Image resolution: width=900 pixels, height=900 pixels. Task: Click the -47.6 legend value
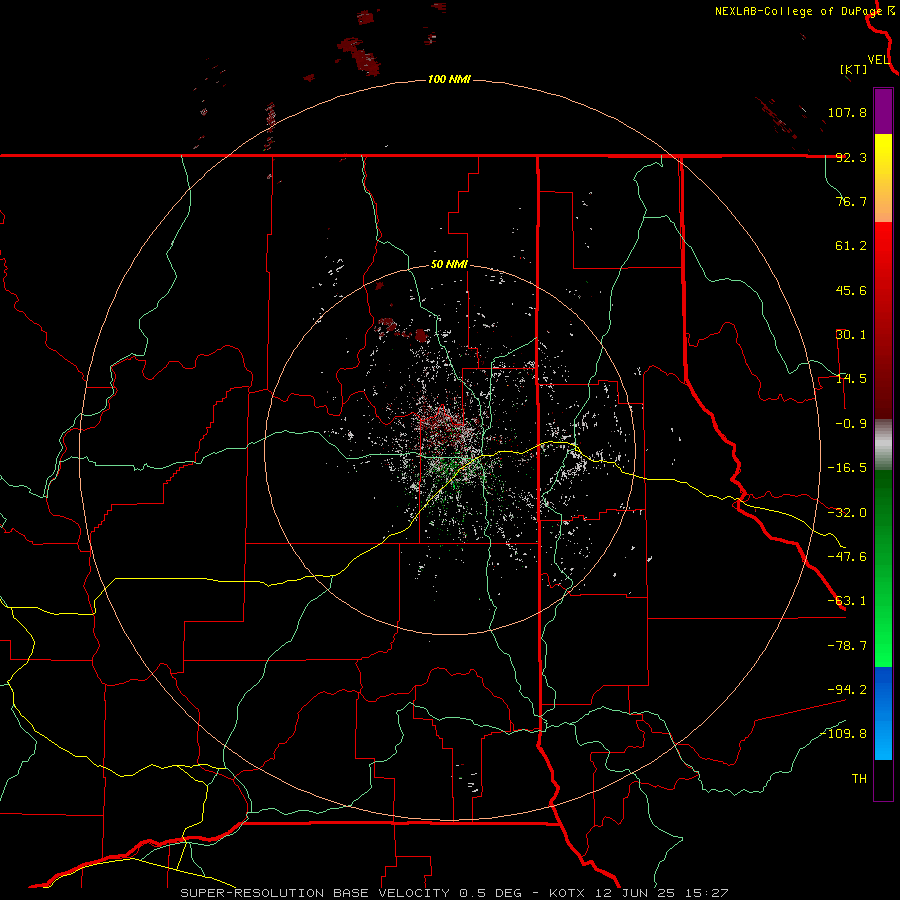coord(847,557)
